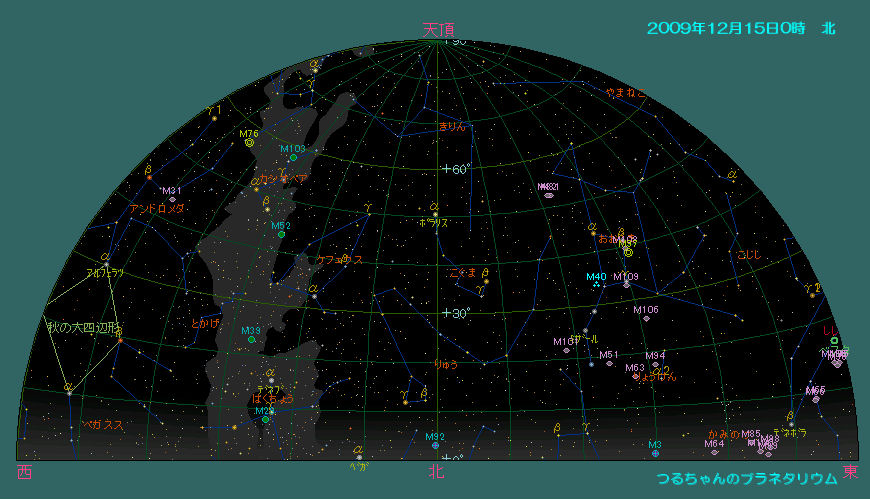
Task: Select the M76 nebula ring symbol
Action: 249,143
